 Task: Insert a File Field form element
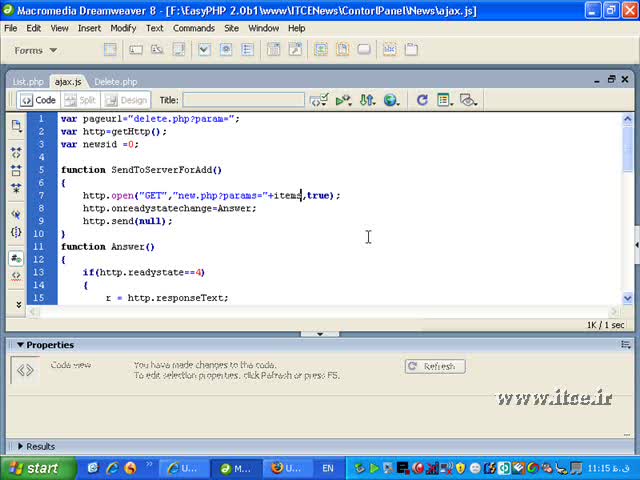[342, 50]
